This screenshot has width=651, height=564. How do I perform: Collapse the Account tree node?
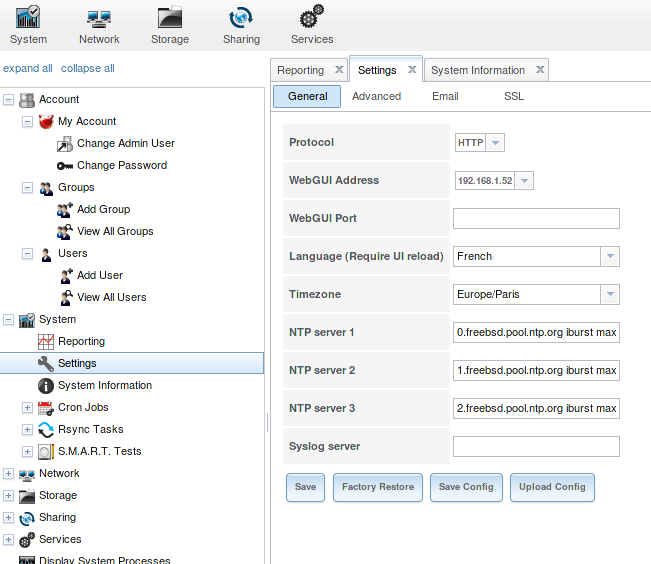click(x=8, y=100)
